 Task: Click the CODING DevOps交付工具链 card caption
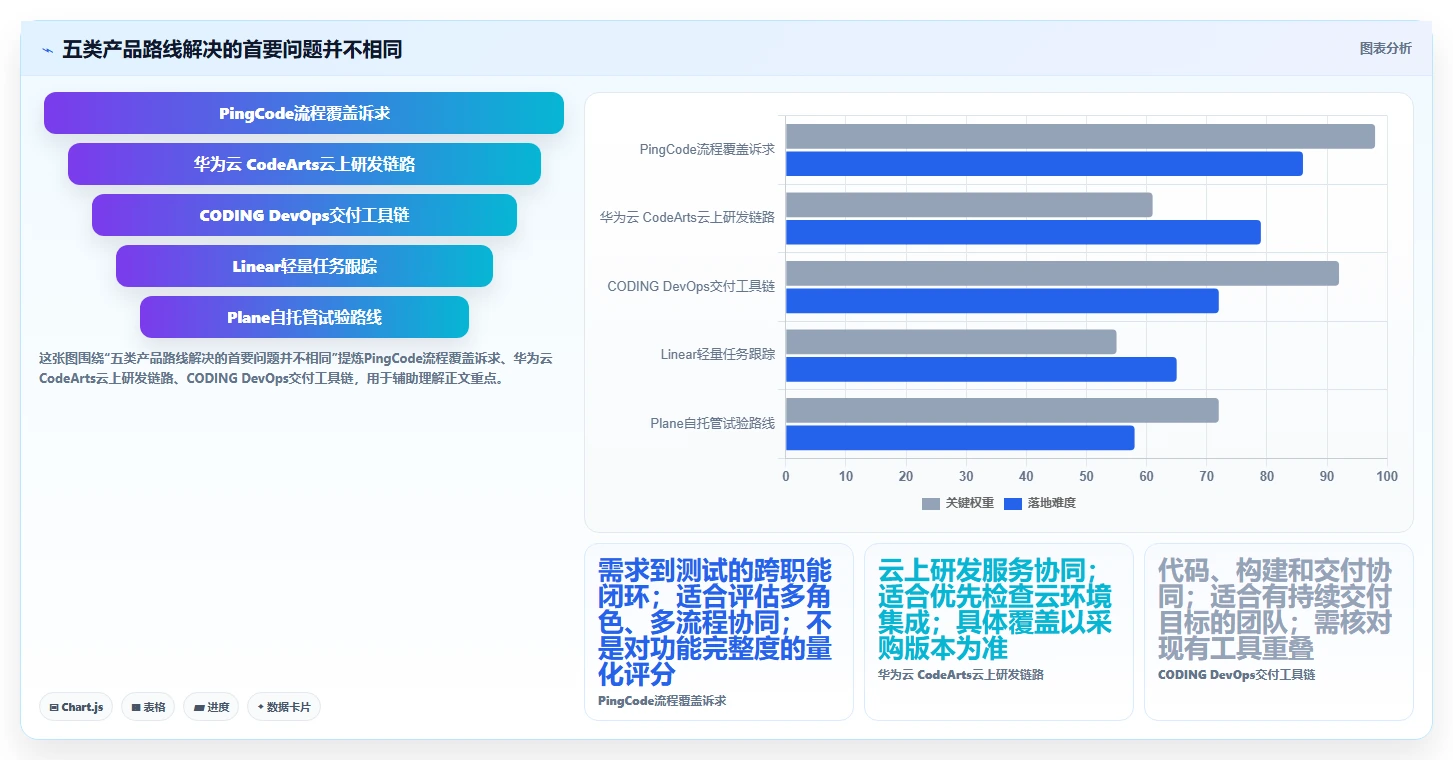pos(1236,675)
